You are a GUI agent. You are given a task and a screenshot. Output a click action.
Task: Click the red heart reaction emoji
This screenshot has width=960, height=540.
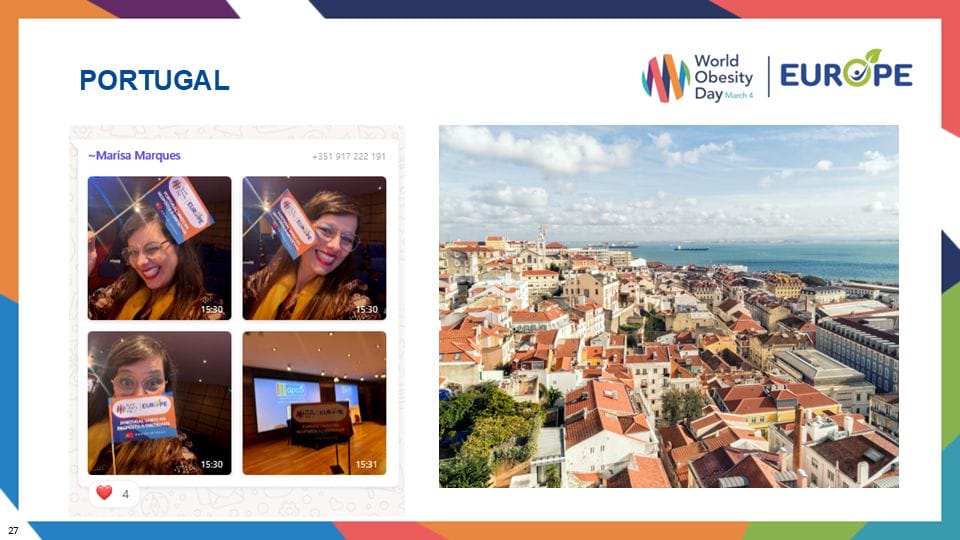tap(103, 494)
